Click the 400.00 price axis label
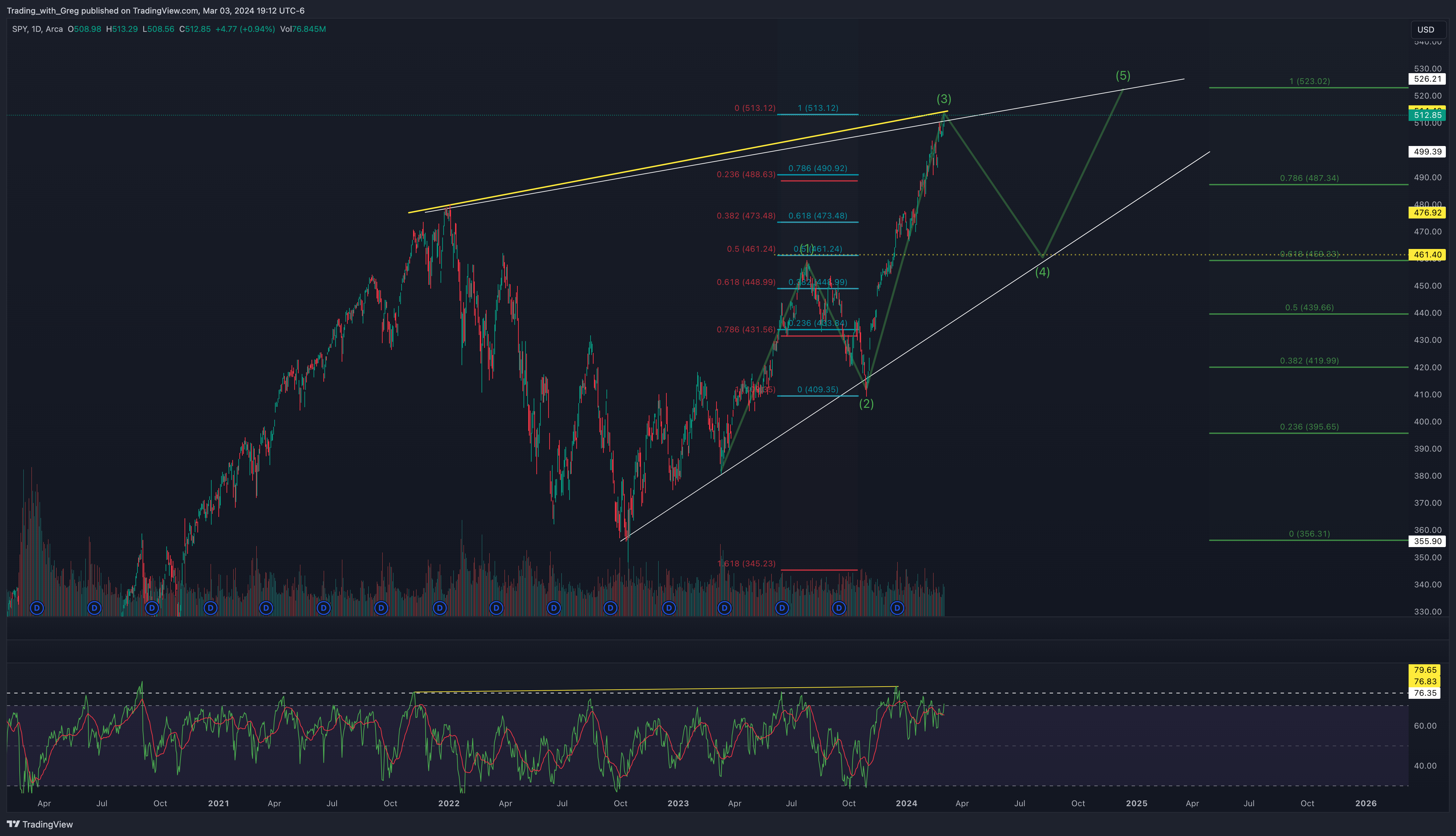The height and width of the screenshot is (836, 1456). point(1427,421)
